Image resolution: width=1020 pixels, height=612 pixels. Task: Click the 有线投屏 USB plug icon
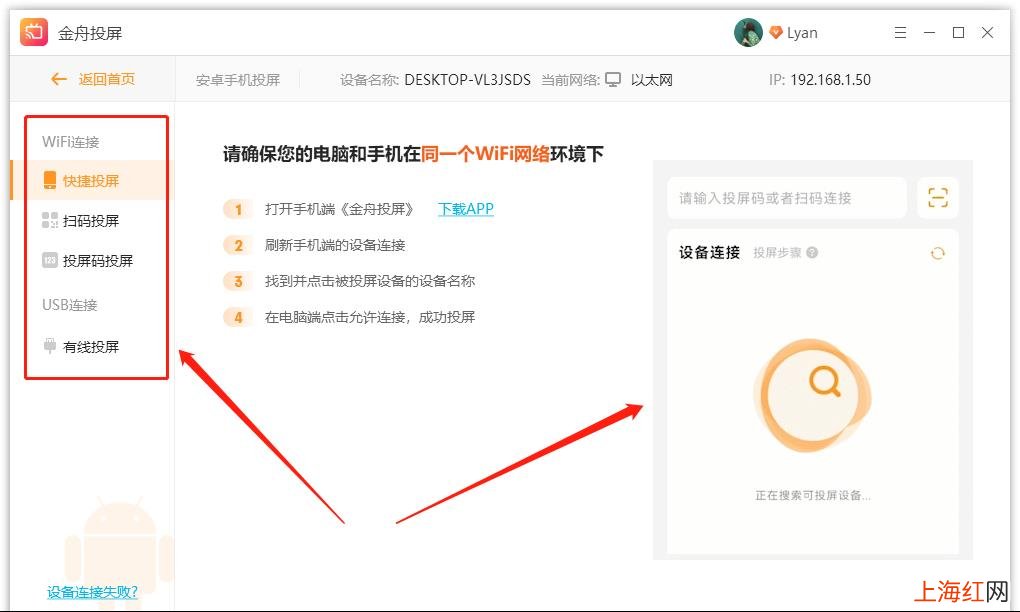[49, 345]
